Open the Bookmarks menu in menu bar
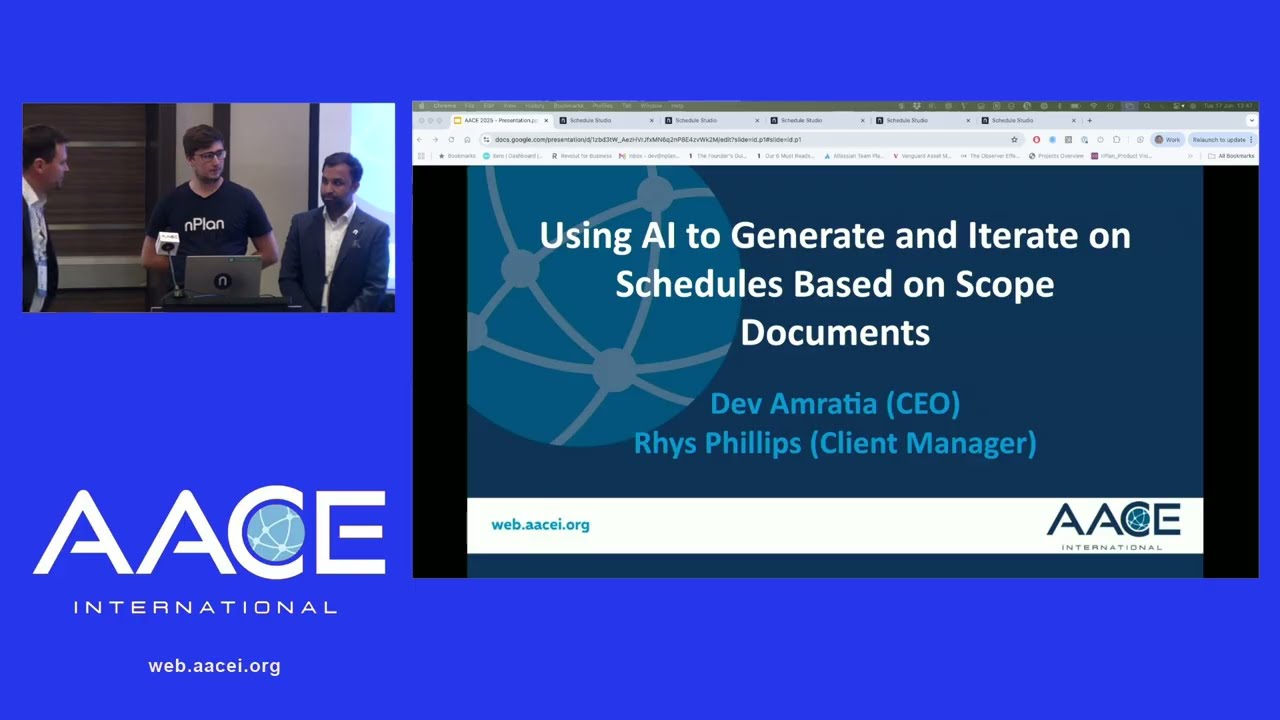 pyautogui.click(x=569, y=106)
